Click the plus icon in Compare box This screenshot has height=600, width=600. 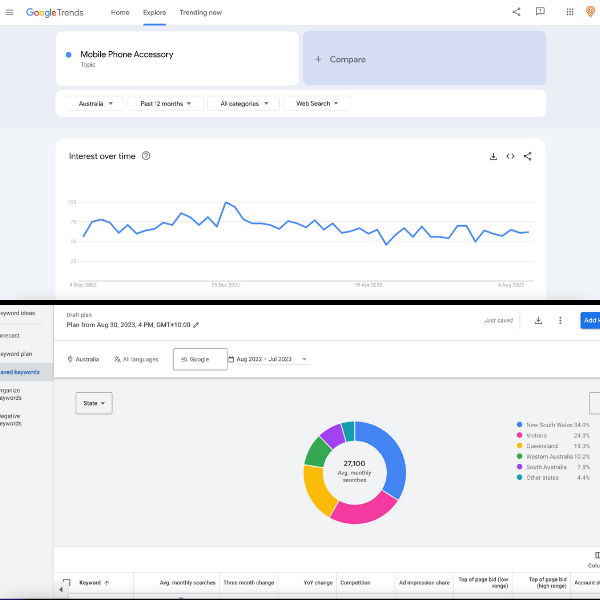(x=318, y=59)
